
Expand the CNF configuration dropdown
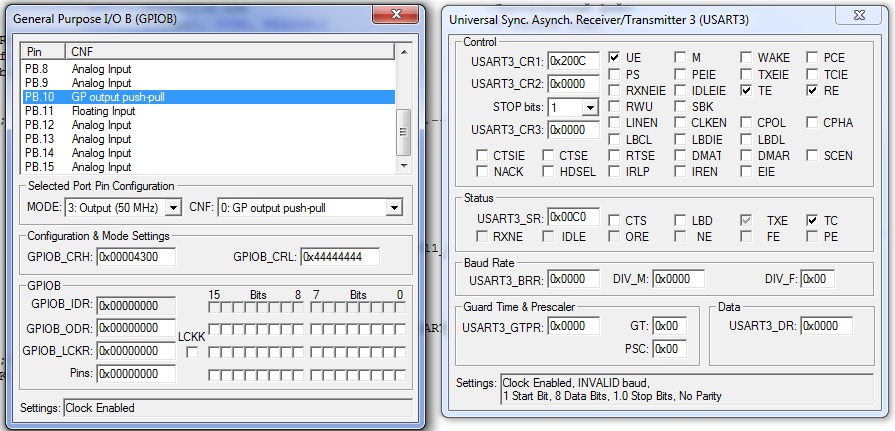tap(393, 208)
